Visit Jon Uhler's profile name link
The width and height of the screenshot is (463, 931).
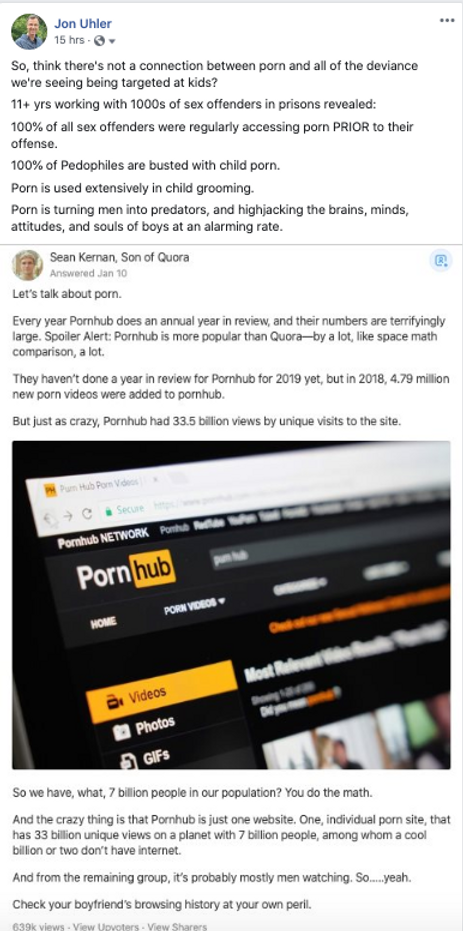(x=83, y=24)
